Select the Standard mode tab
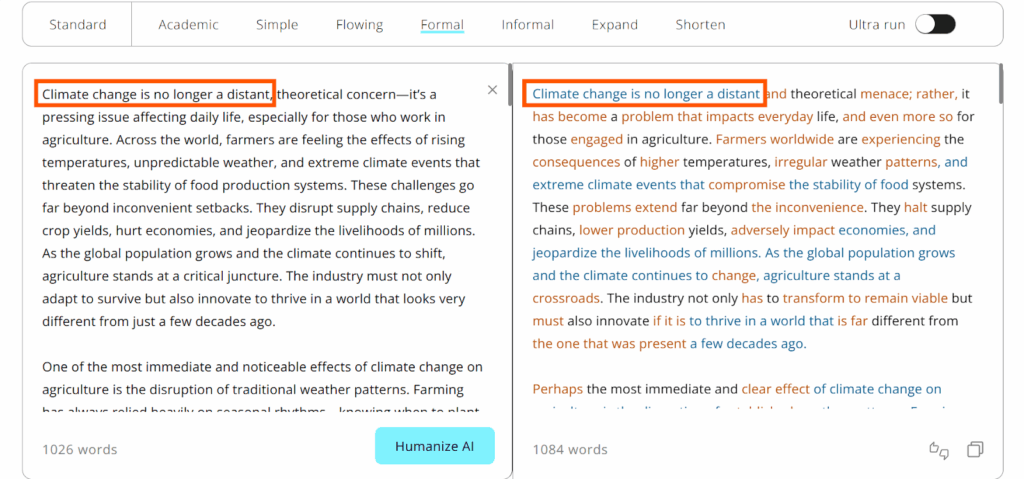This screenshot has width=1024, height=479. click(x=78, y=25)
